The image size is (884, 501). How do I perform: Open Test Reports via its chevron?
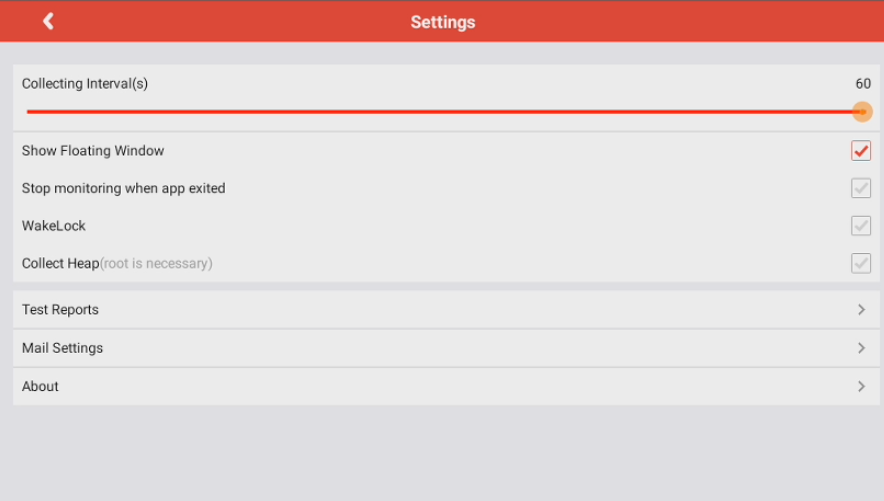(861, 309)
